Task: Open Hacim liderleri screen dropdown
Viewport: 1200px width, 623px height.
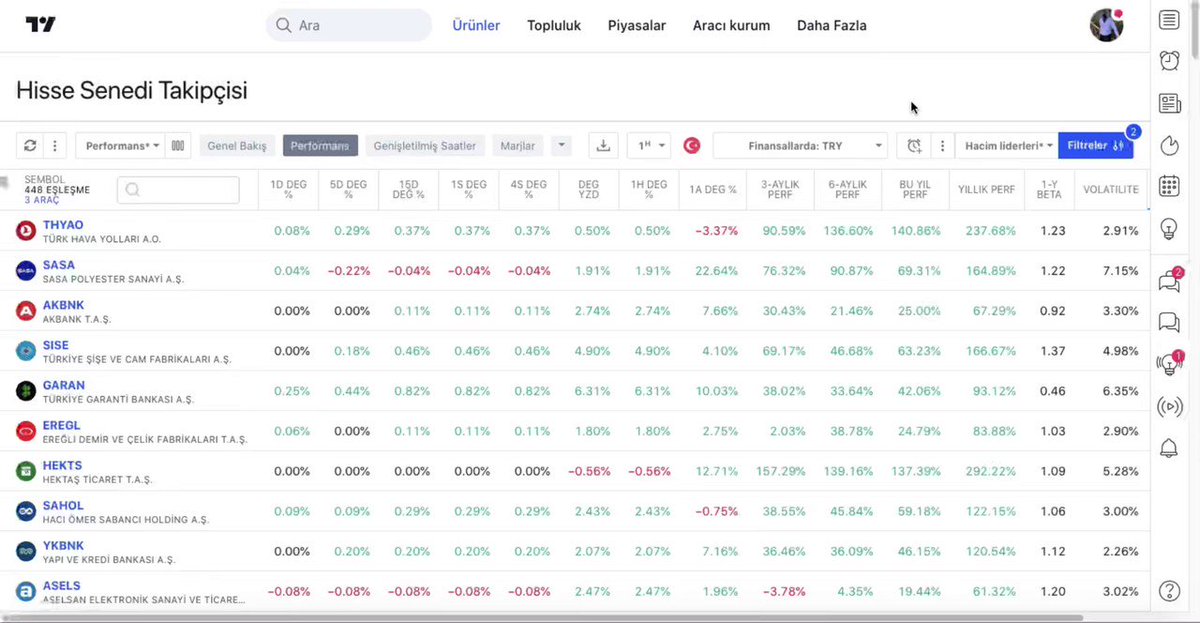Action: click(1007, 146)
